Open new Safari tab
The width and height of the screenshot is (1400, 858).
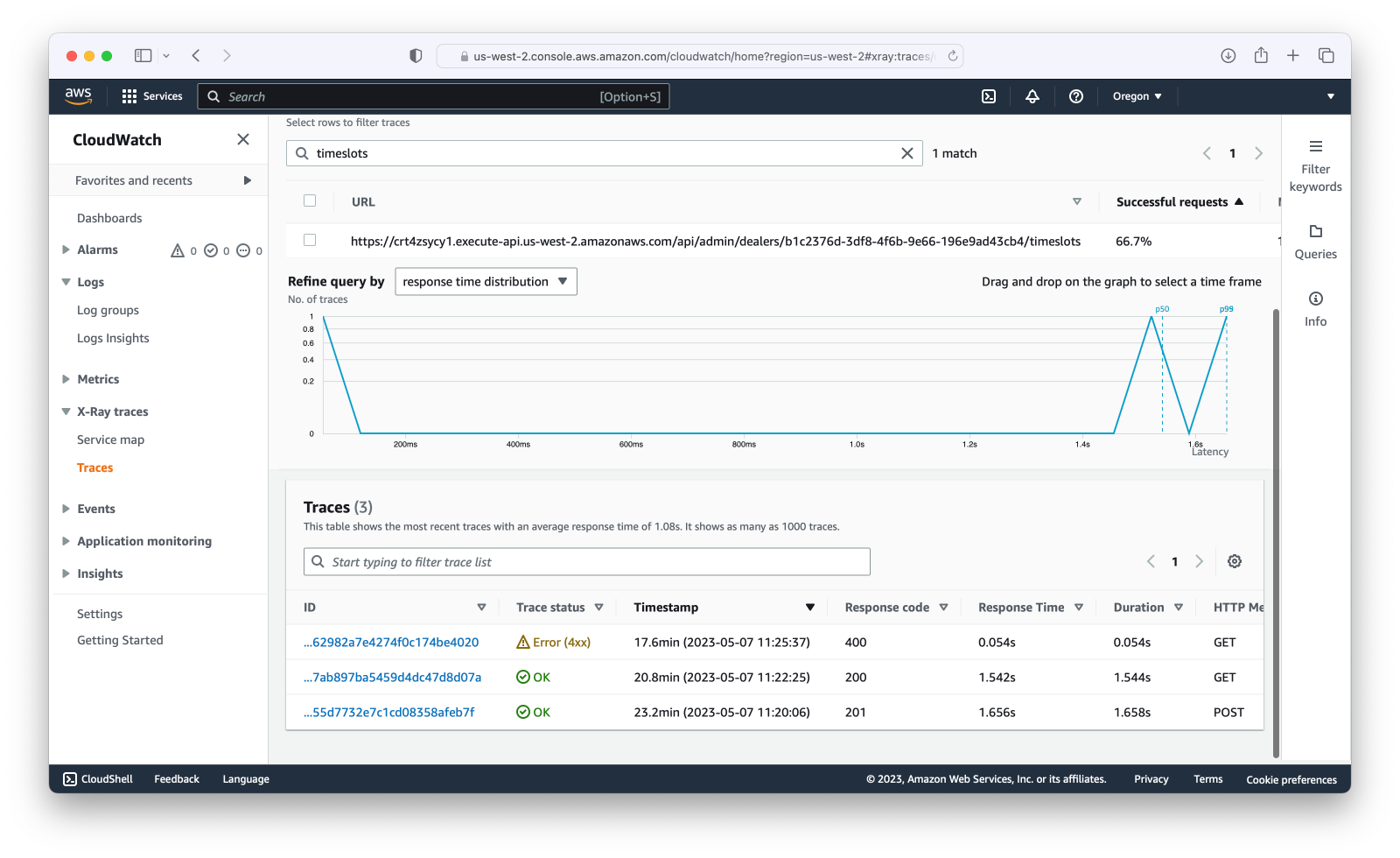click(1293, 55)
